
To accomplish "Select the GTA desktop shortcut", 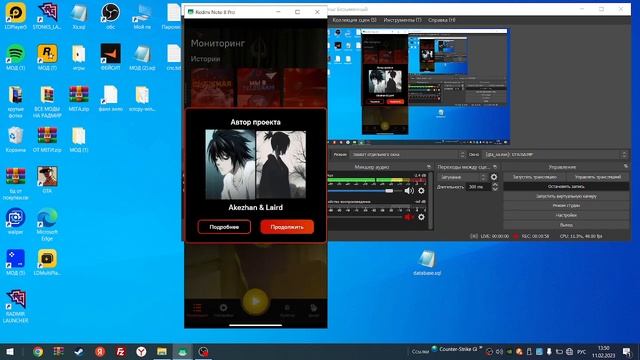I will 47,180.
